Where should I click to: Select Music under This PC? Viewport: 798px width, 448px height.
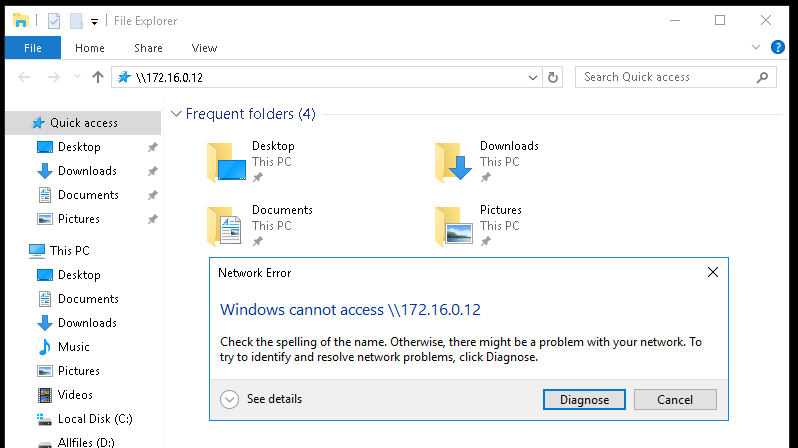click(x=73, y=347)
